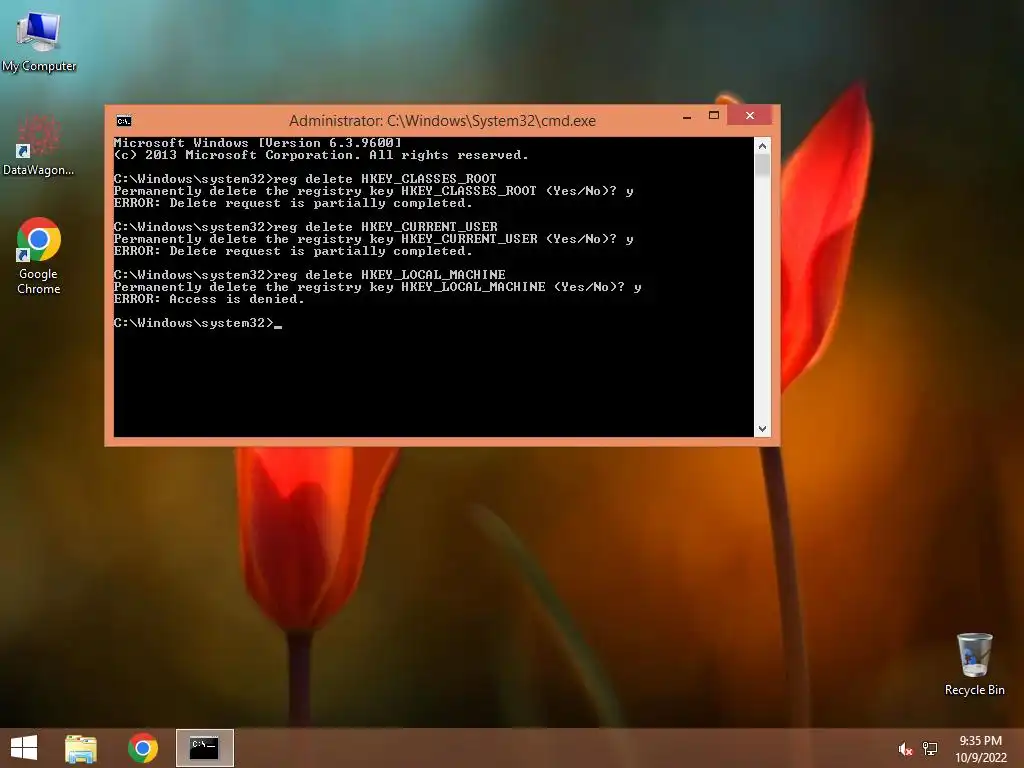Viewport: 1024px width, 768px height.
Task: Click the HKEY_LOCAL_MACHINE confirmation prompt line
Action: [x=377, y=287]
